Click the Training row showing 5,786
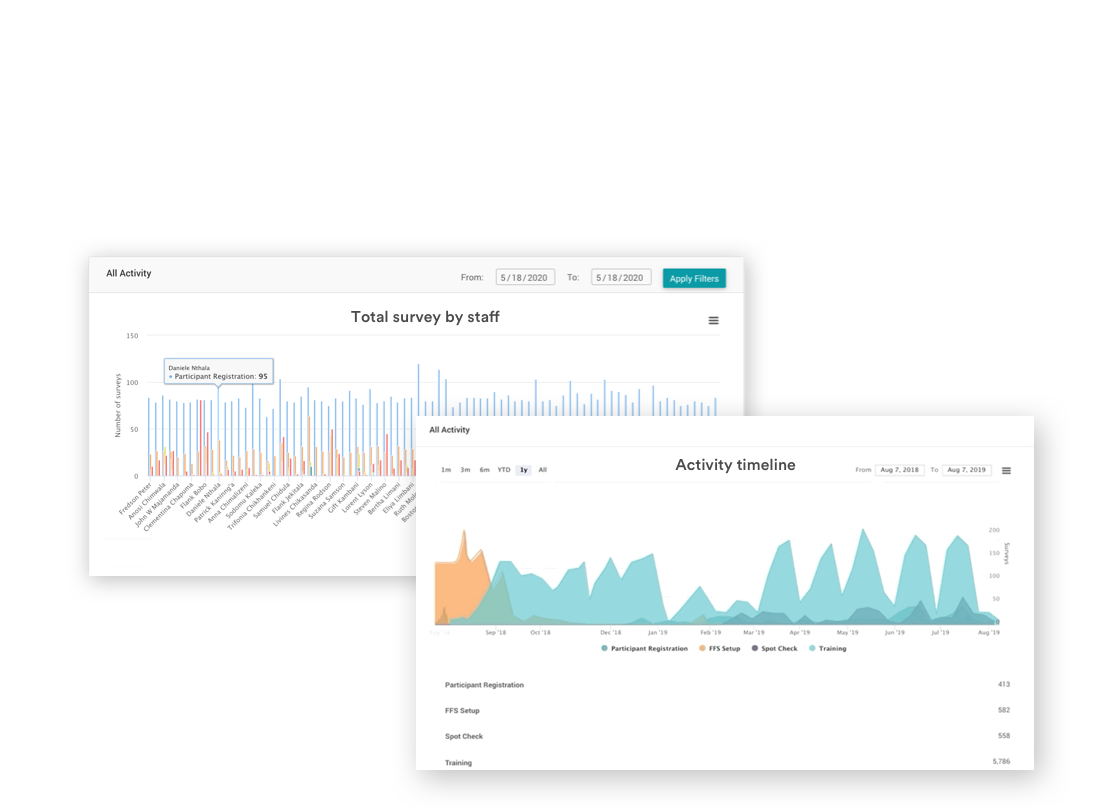 coord(726,763)
